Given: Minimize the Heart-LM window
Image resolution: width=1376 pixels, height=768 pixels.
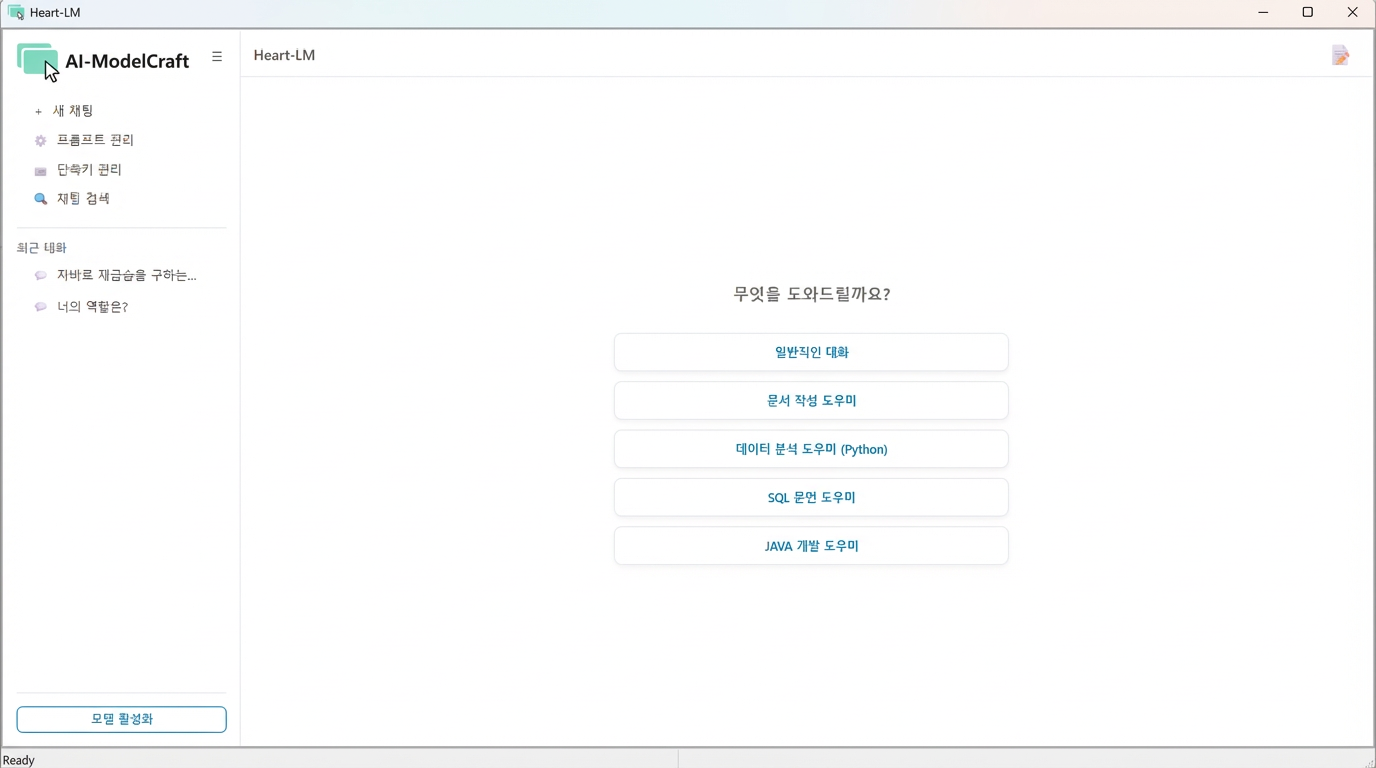Looking at the screenshot, I should click(x=1263, y=13).
